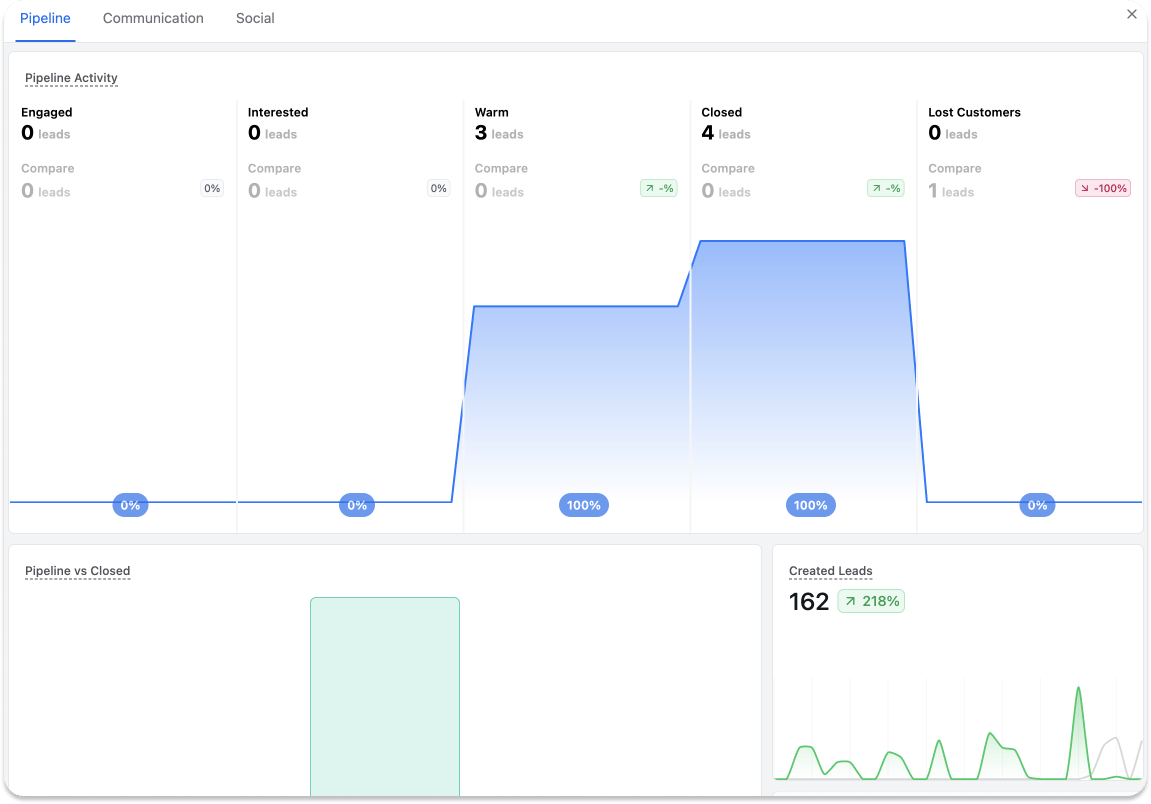Image resolution: width=1151 pixels, height=804 pixels.
Task: Click the 4 leads value under Closed
Action: click(x=725, y=133)
